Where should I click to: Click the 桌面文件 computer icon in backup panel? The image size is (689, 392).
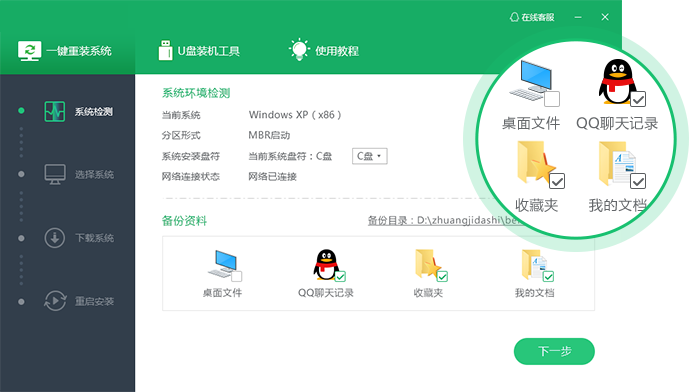tap(223, 264)
